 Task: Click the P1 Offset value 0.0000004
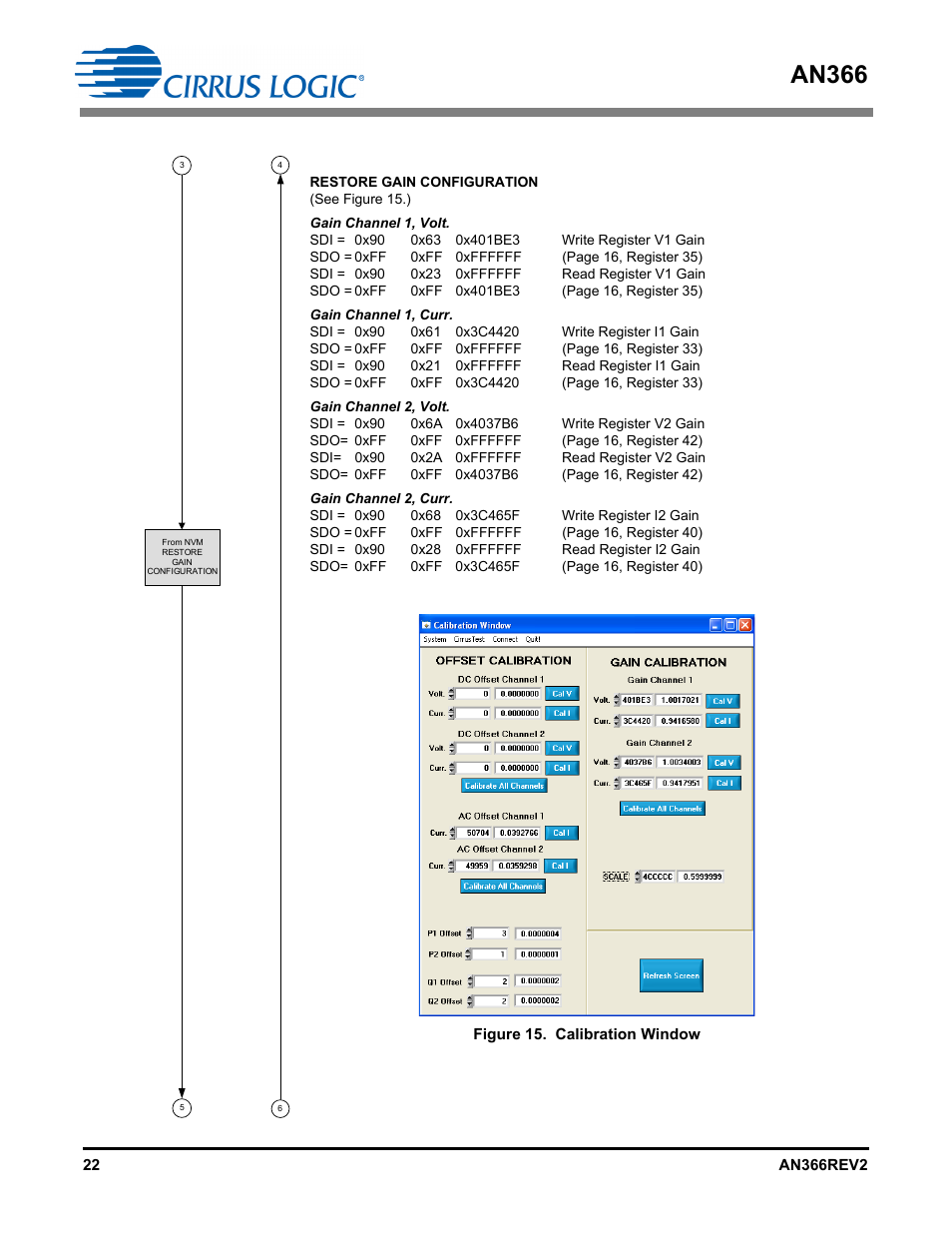tap(540, 933)
